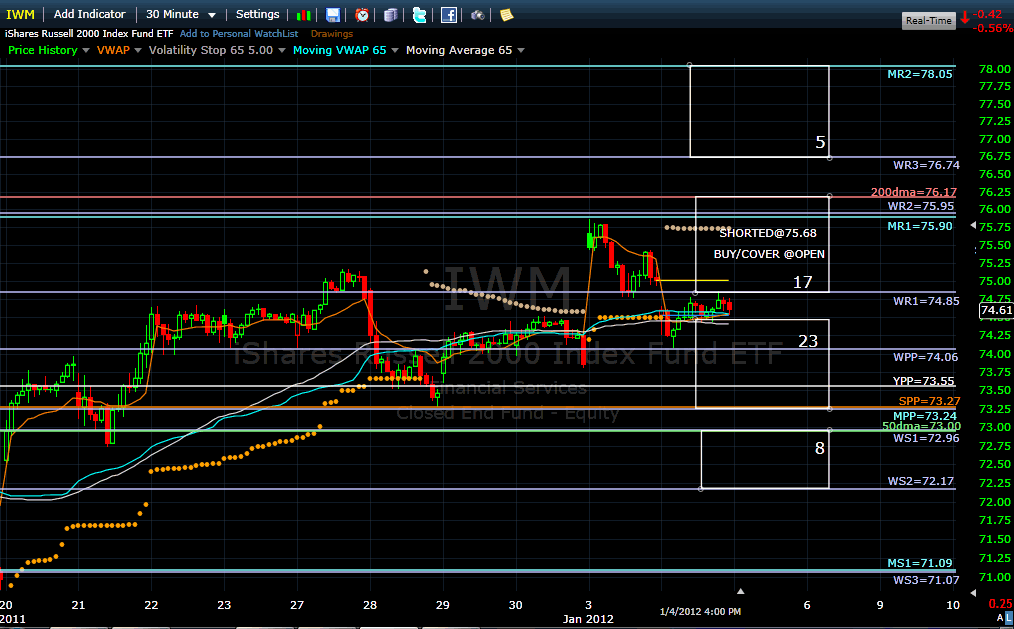The image size is (1014, 629).
Task: Click the up triangle marker on time axis
Action: (740, 591)
